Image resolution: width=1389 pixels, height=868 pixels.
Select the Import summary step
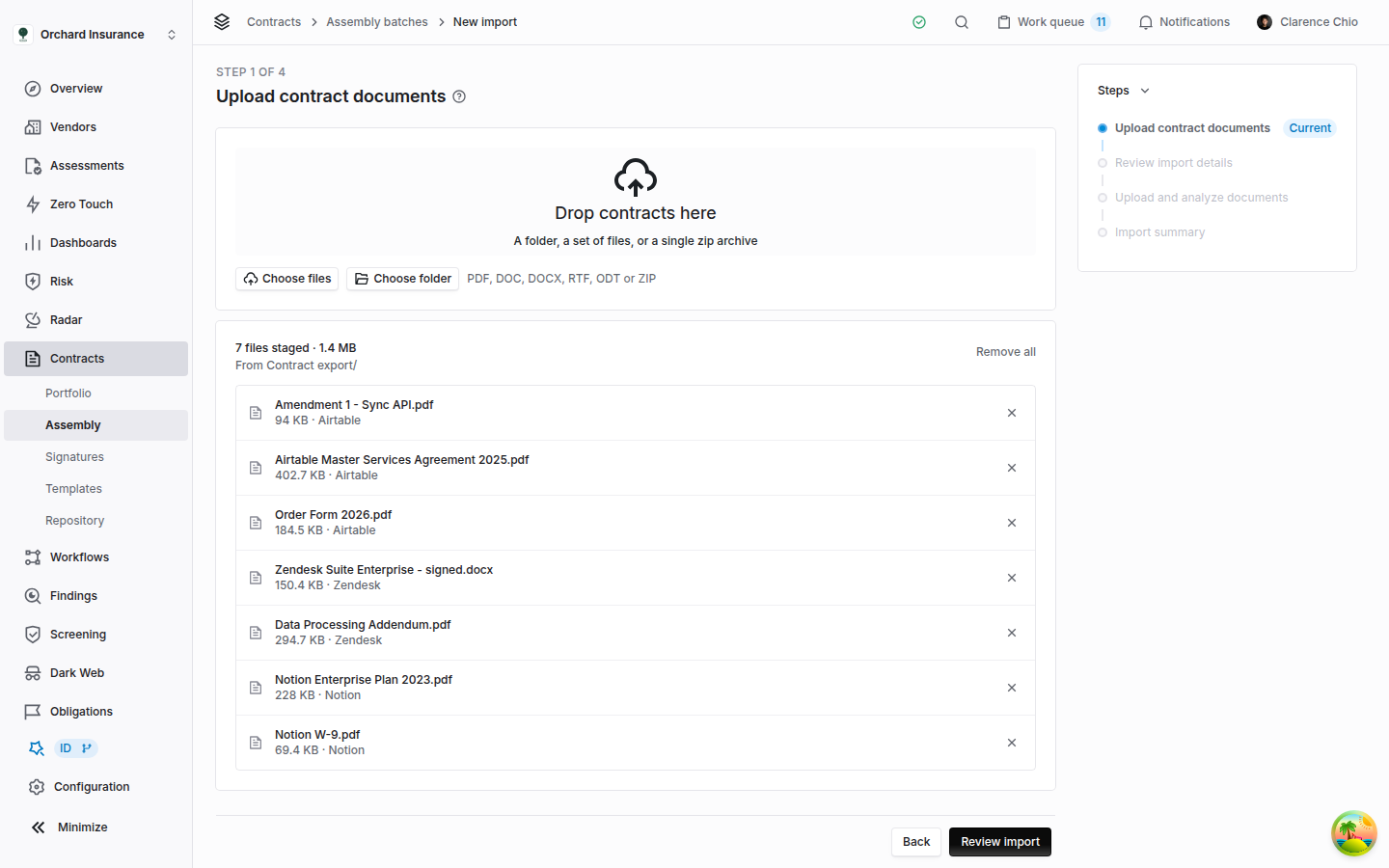(1160, 232)
